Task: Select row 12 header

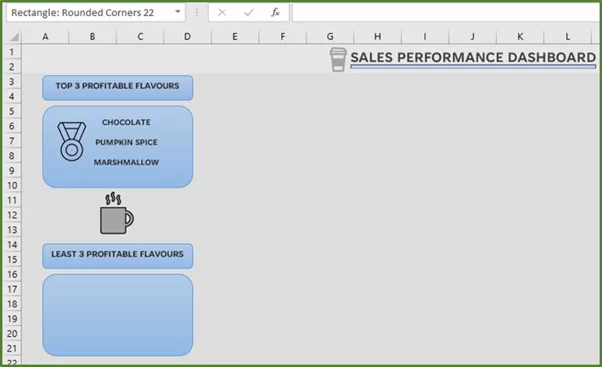Action: [x=12, y=215]
